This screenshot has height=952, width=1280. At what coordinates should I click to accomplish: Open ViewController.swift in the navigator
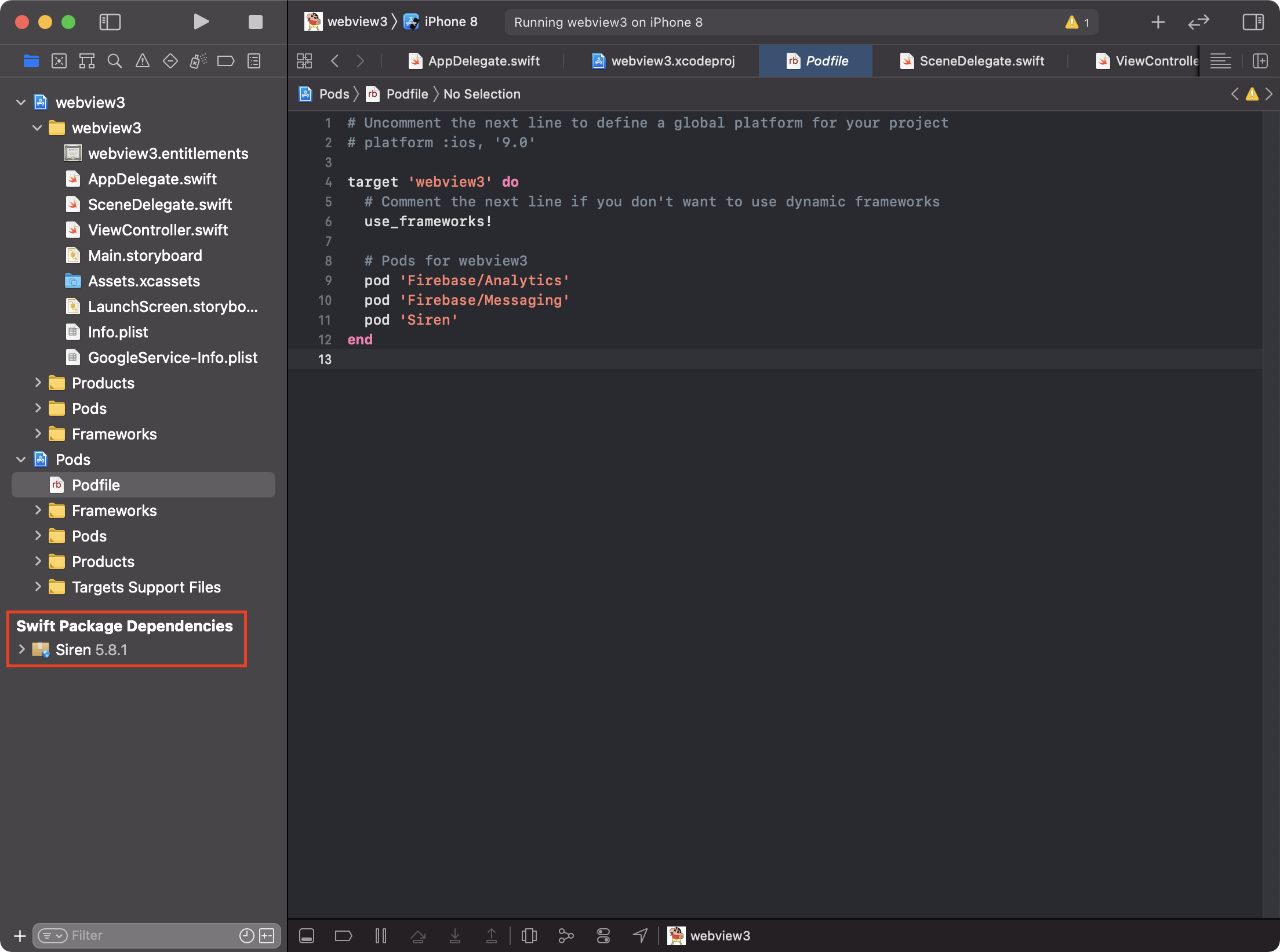pos(158,230)
